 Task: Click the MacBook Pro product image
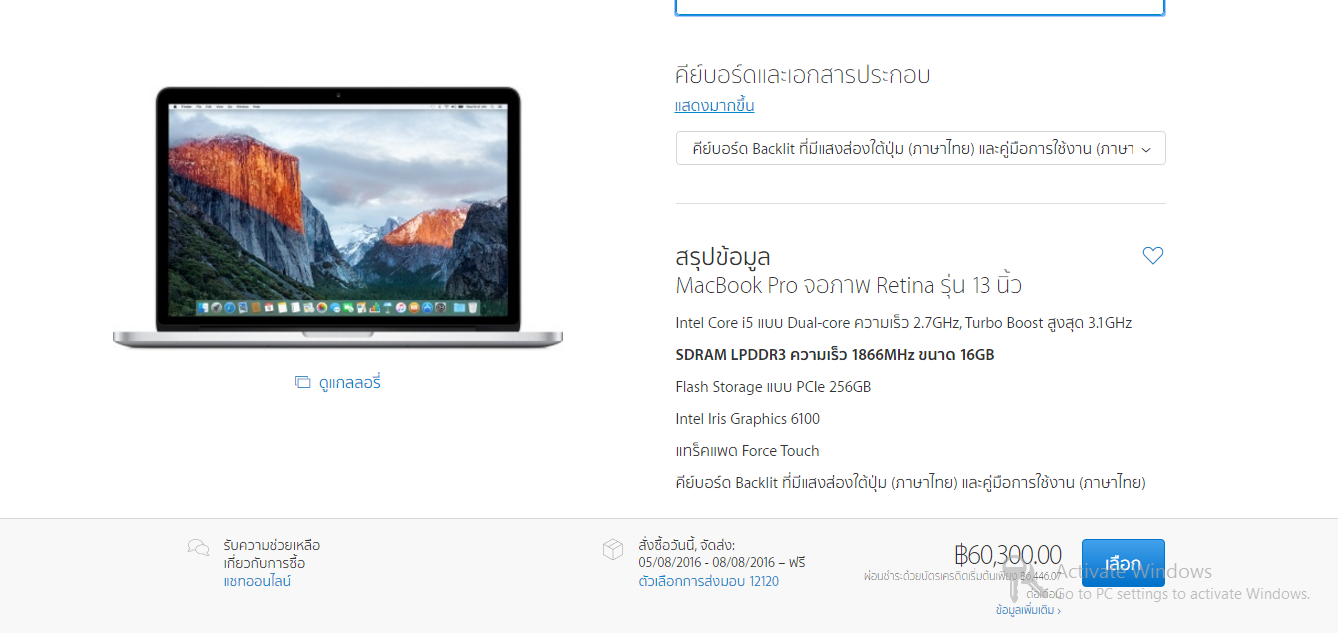tap(338, 217)
